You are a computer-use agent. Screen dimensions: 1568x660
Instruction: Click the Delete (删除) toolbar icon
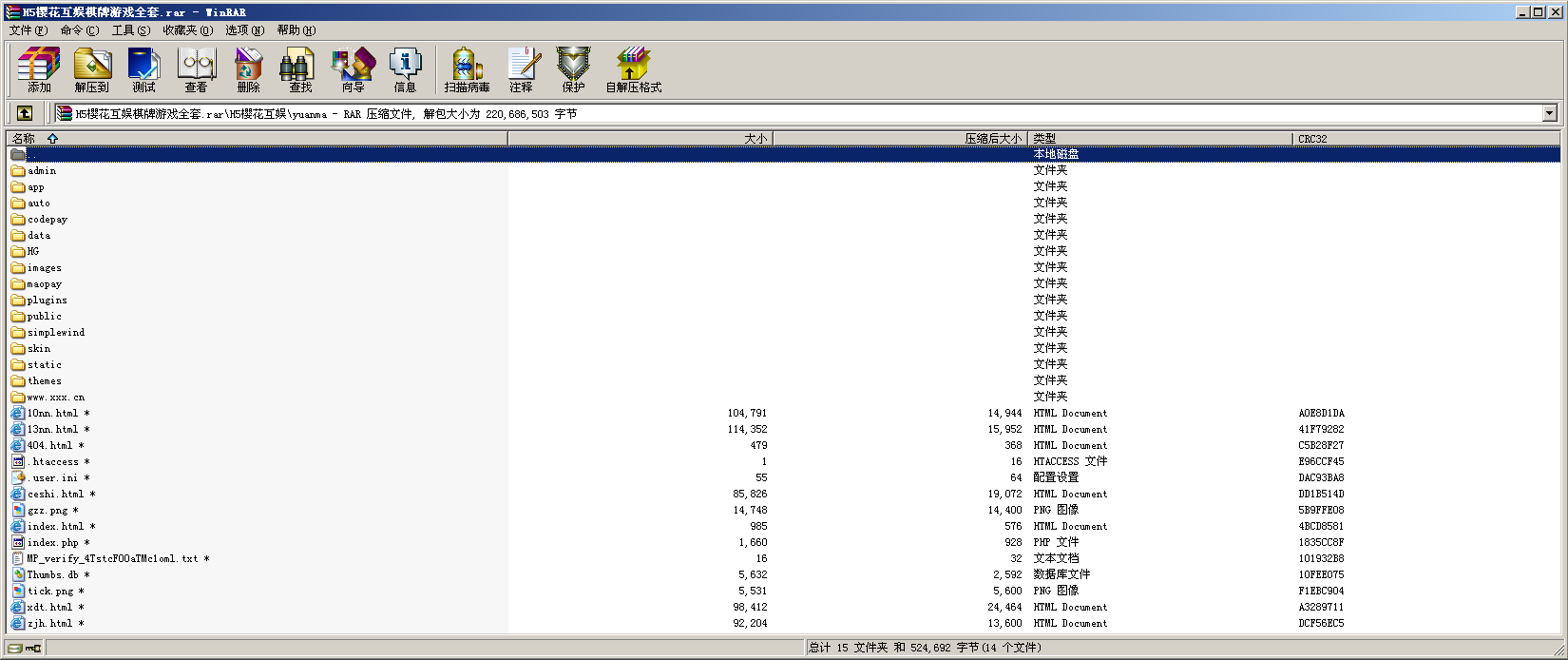tap(248, 69)
